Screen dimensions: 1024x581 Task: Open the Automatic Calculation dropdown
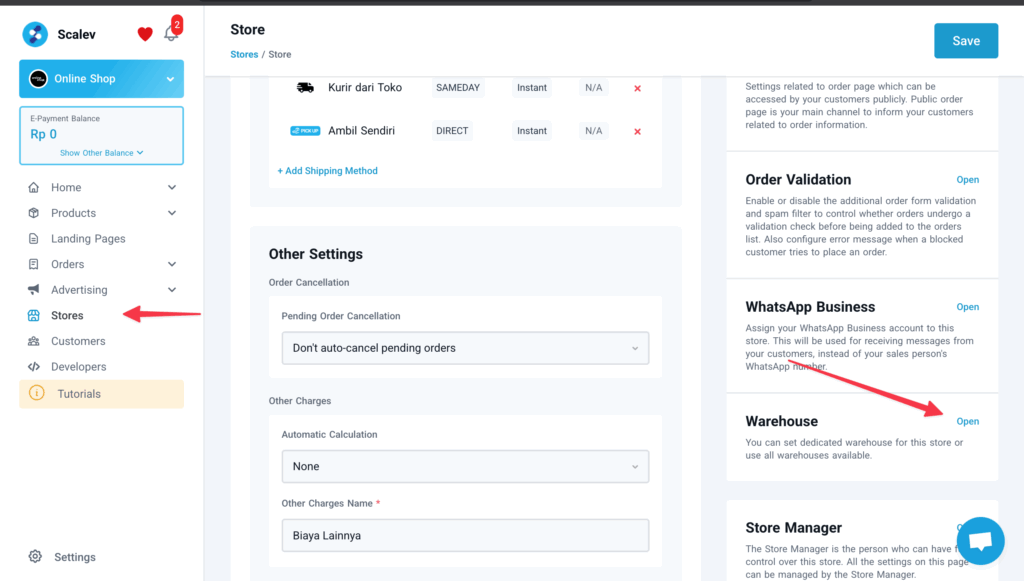click(466, 466)
